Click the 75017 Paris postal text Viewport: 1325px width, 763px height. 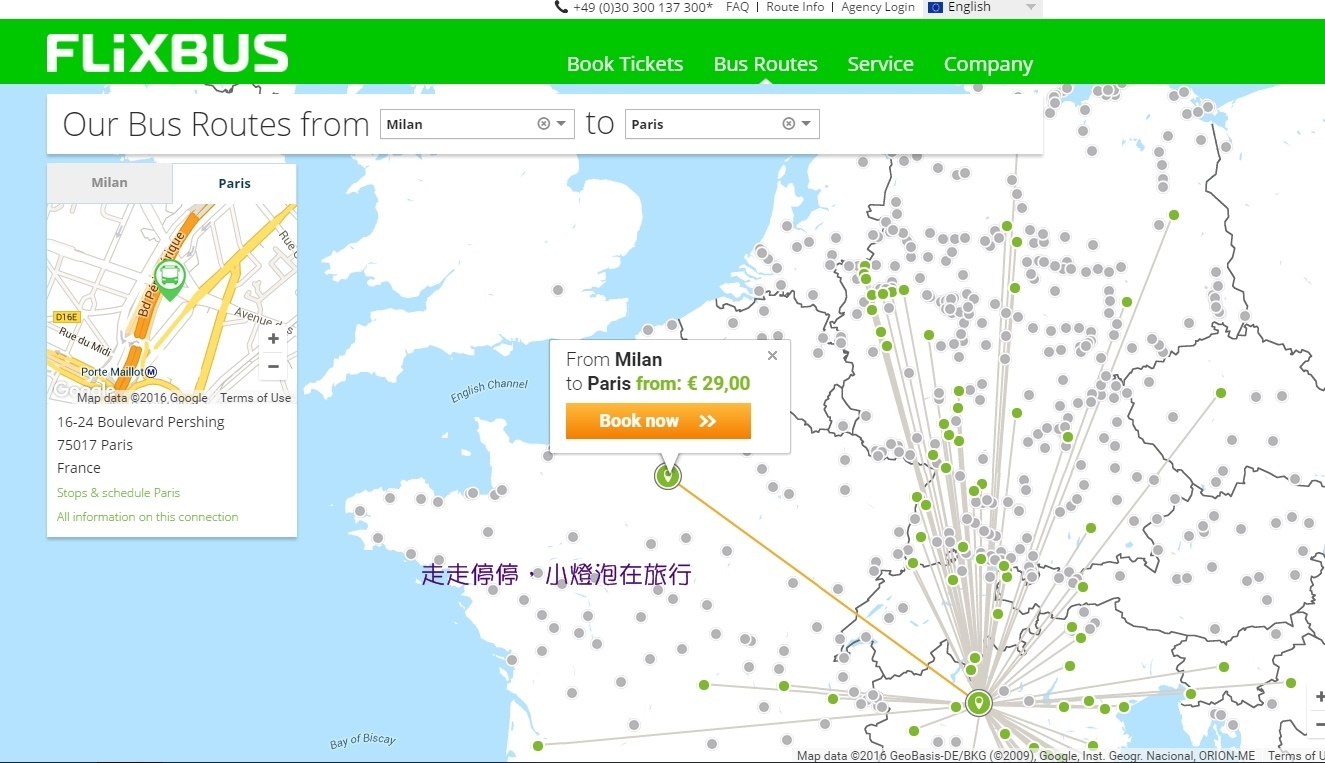(x=95, y=445)
